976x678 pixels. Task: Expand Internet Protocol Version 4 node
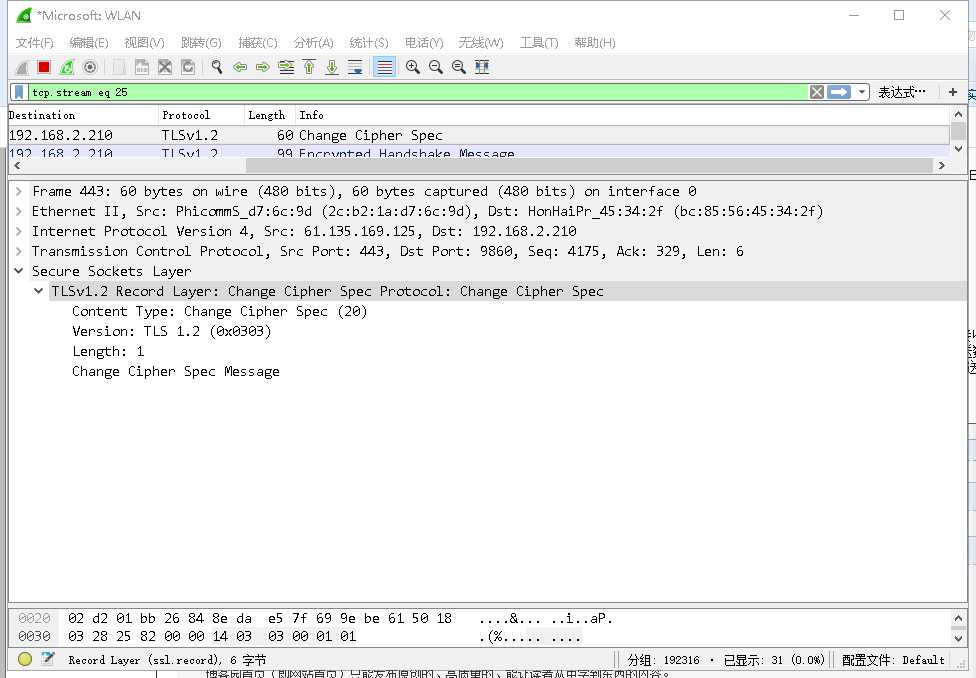point(19,231)
